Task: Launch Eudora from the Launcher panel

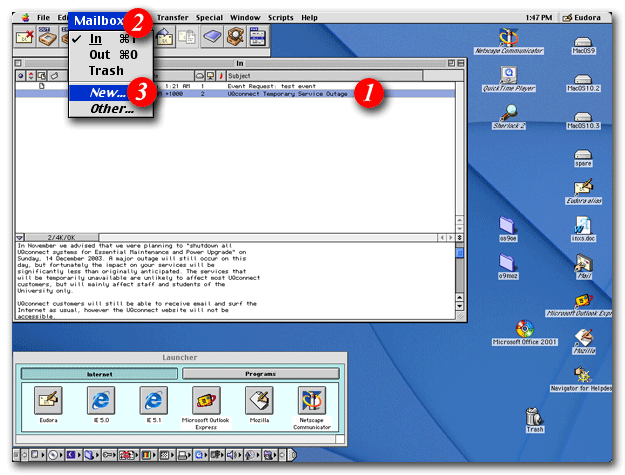Action: [x=48, y=403]
